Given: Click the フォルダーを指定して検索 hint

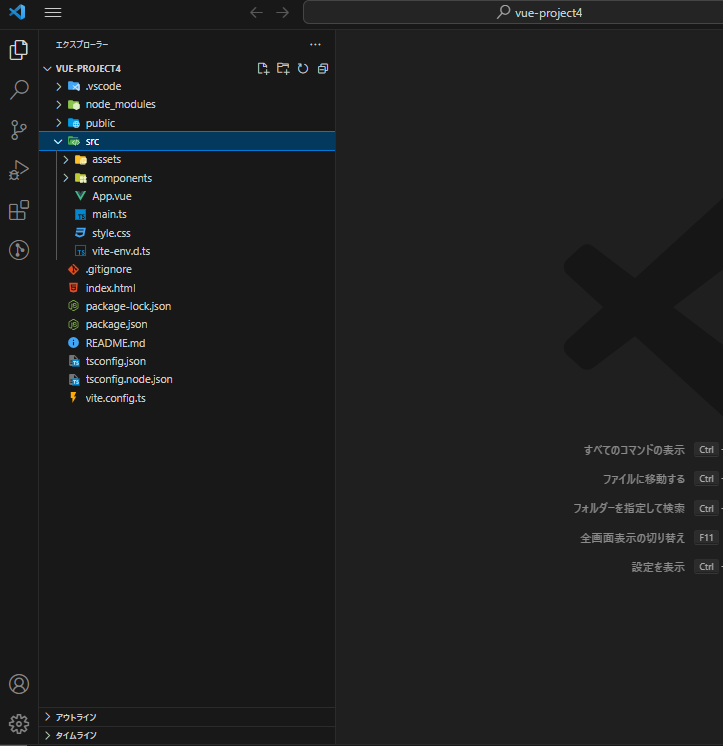Looking at the screenshot, I should pos(629,508).
